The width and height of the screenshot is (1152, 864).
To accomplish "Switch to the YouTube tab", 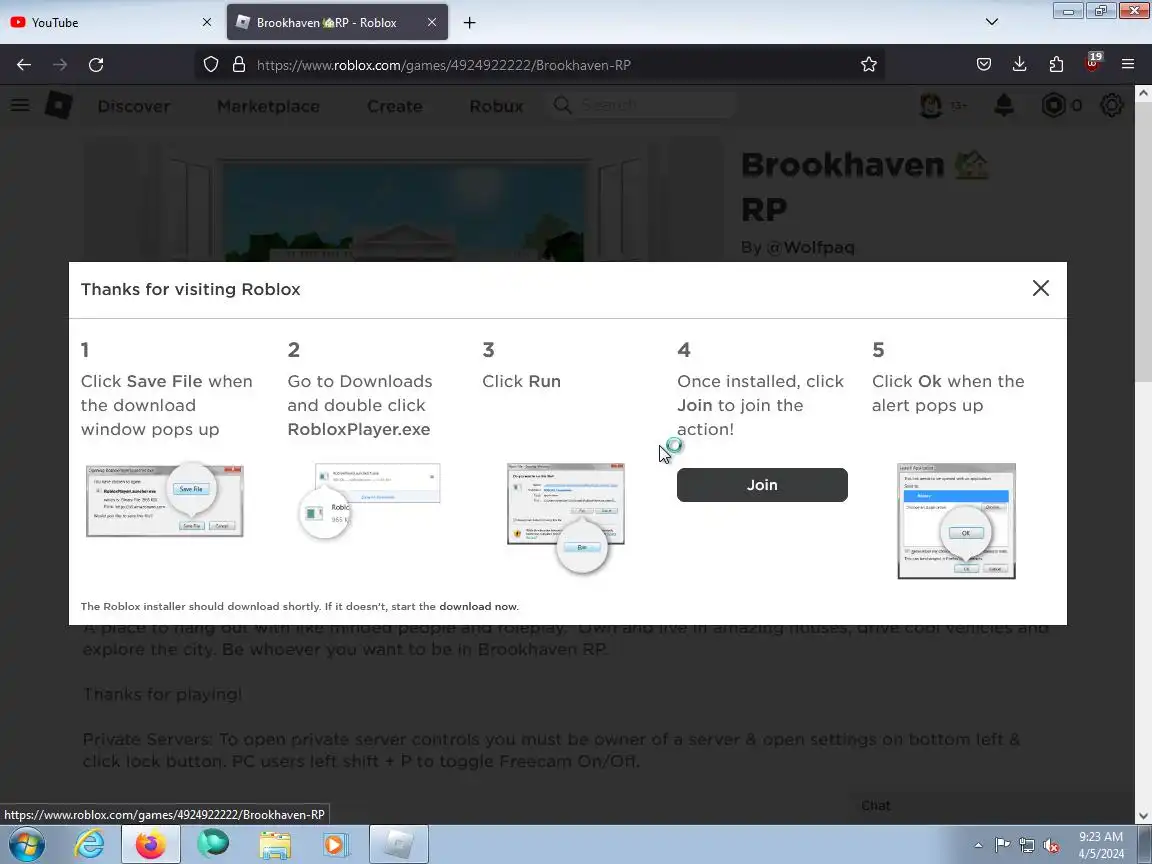I will [x=110, y=22].
